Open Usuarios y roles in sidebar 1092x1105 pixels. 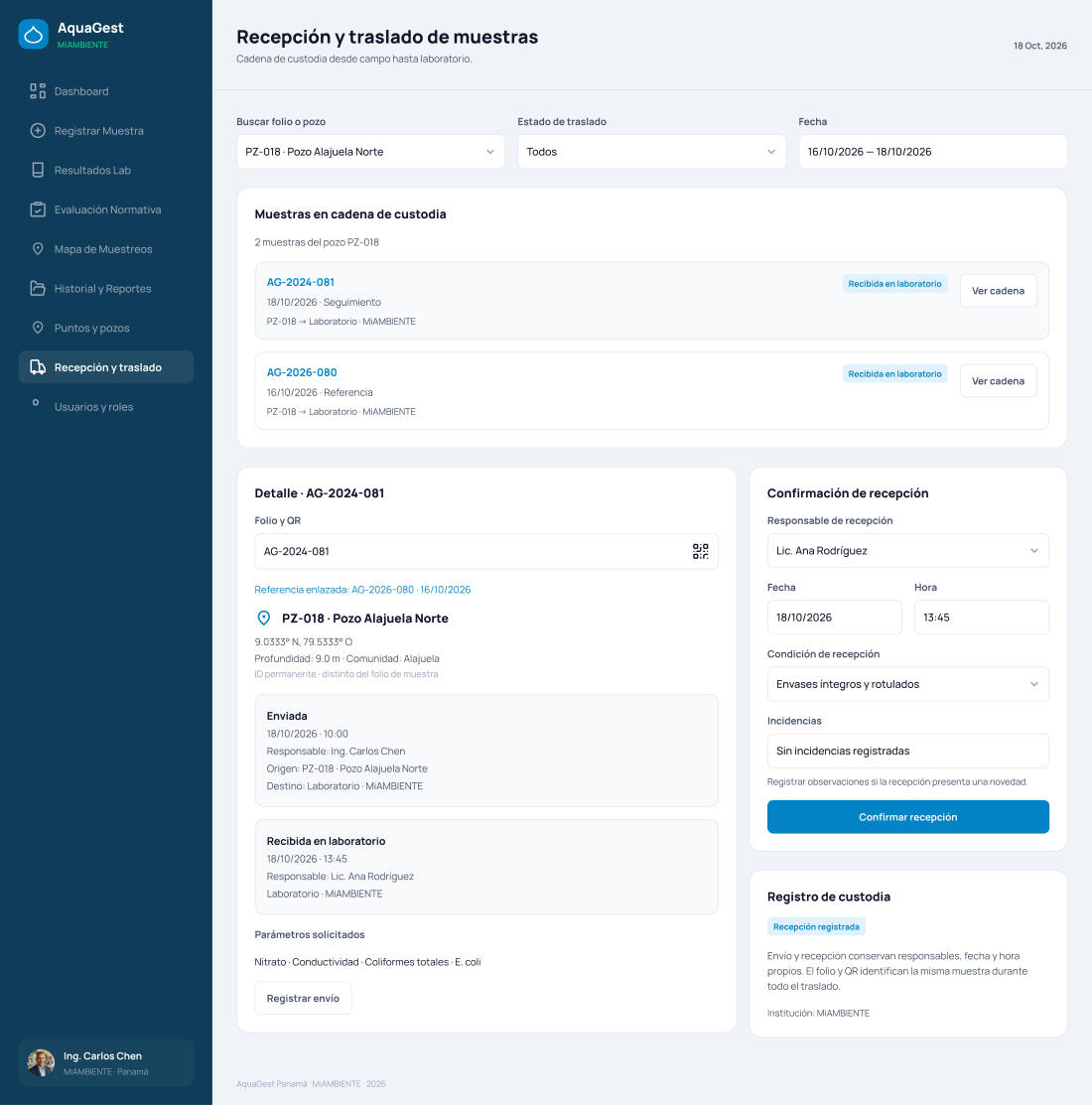coord(105,407)
